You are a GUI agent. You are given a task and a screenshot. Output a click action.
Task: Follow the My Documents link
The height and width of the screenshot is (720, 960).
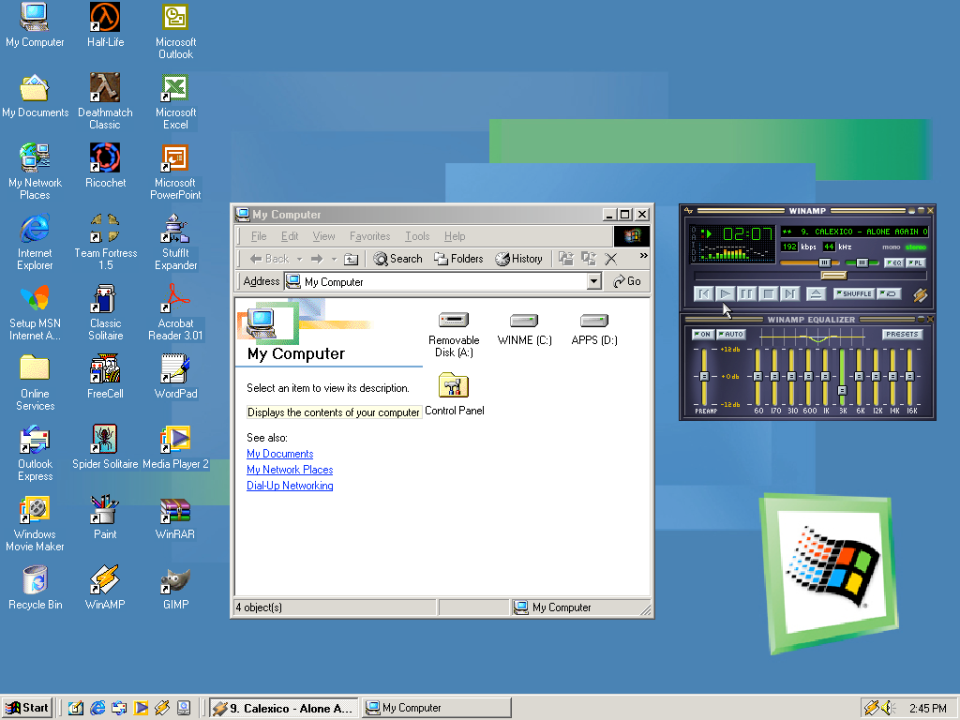pos(279,454)
